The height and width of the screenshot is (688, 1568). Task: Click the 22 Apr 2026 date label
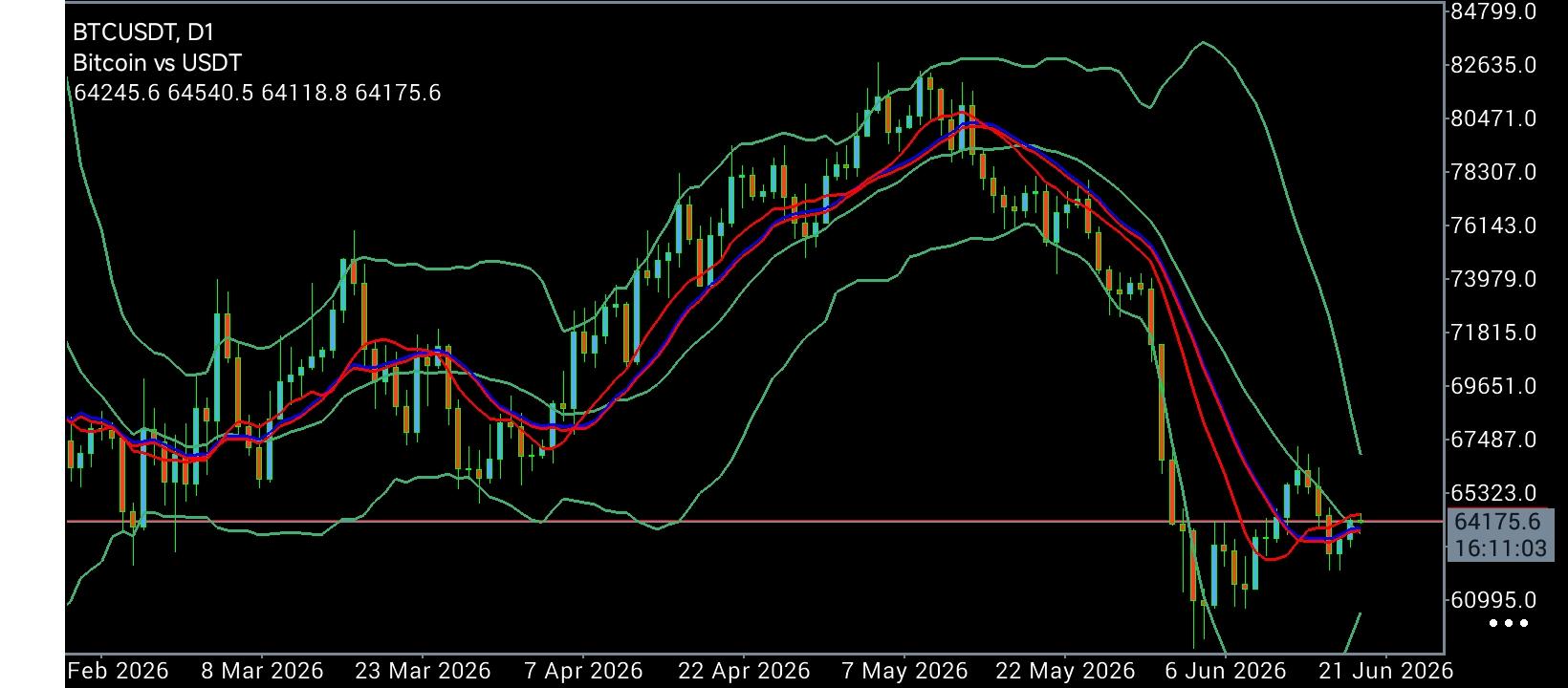[744, 671]
